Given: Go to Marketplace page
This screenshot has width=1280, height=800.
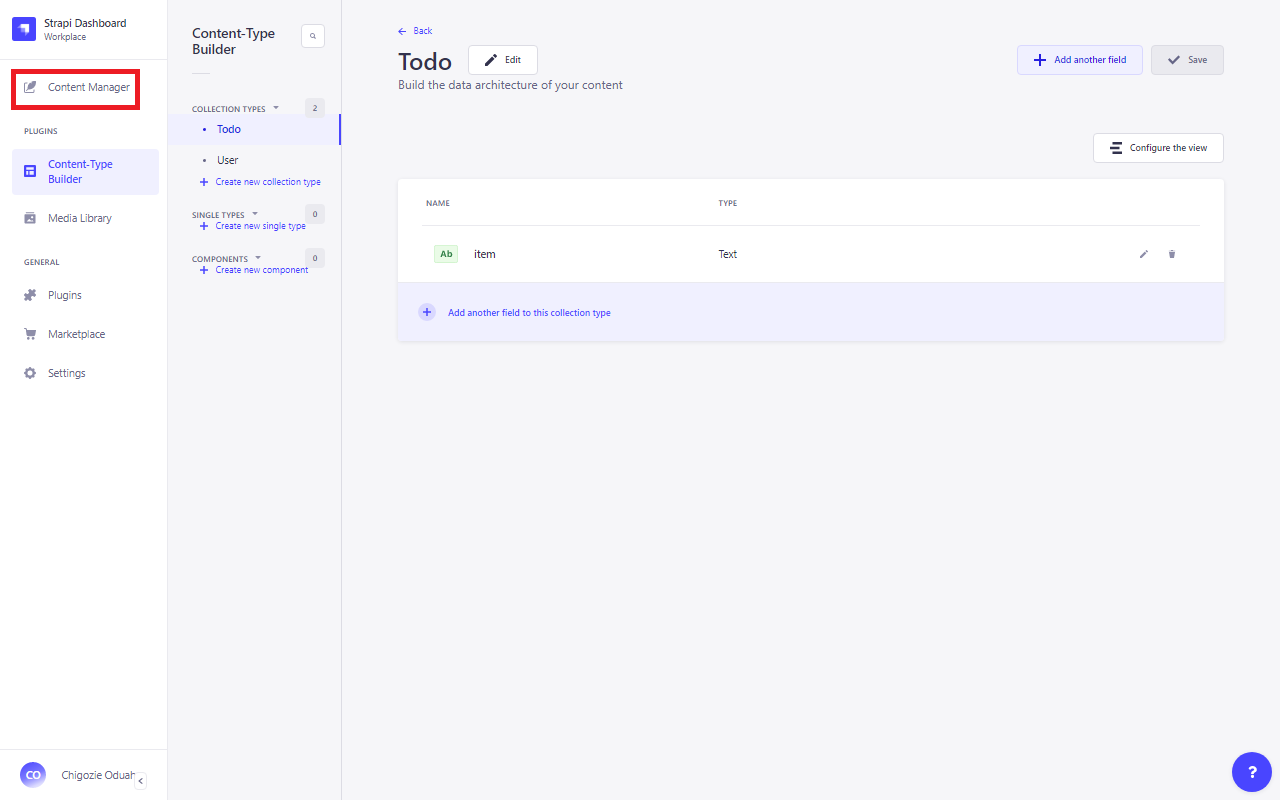Looking at the screenshot, I should tap(76, 334).
